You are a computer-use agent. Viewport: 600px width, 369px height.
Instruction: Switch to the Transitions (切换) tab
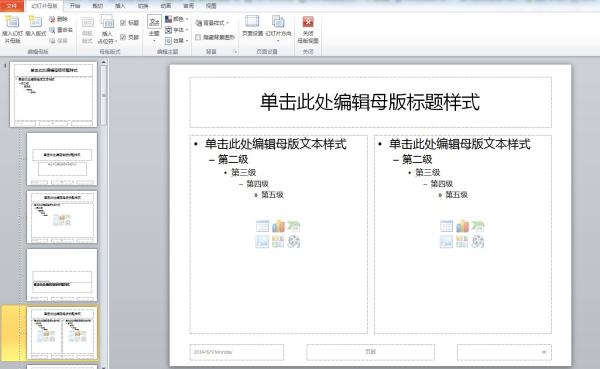click(x=143, y=6)
